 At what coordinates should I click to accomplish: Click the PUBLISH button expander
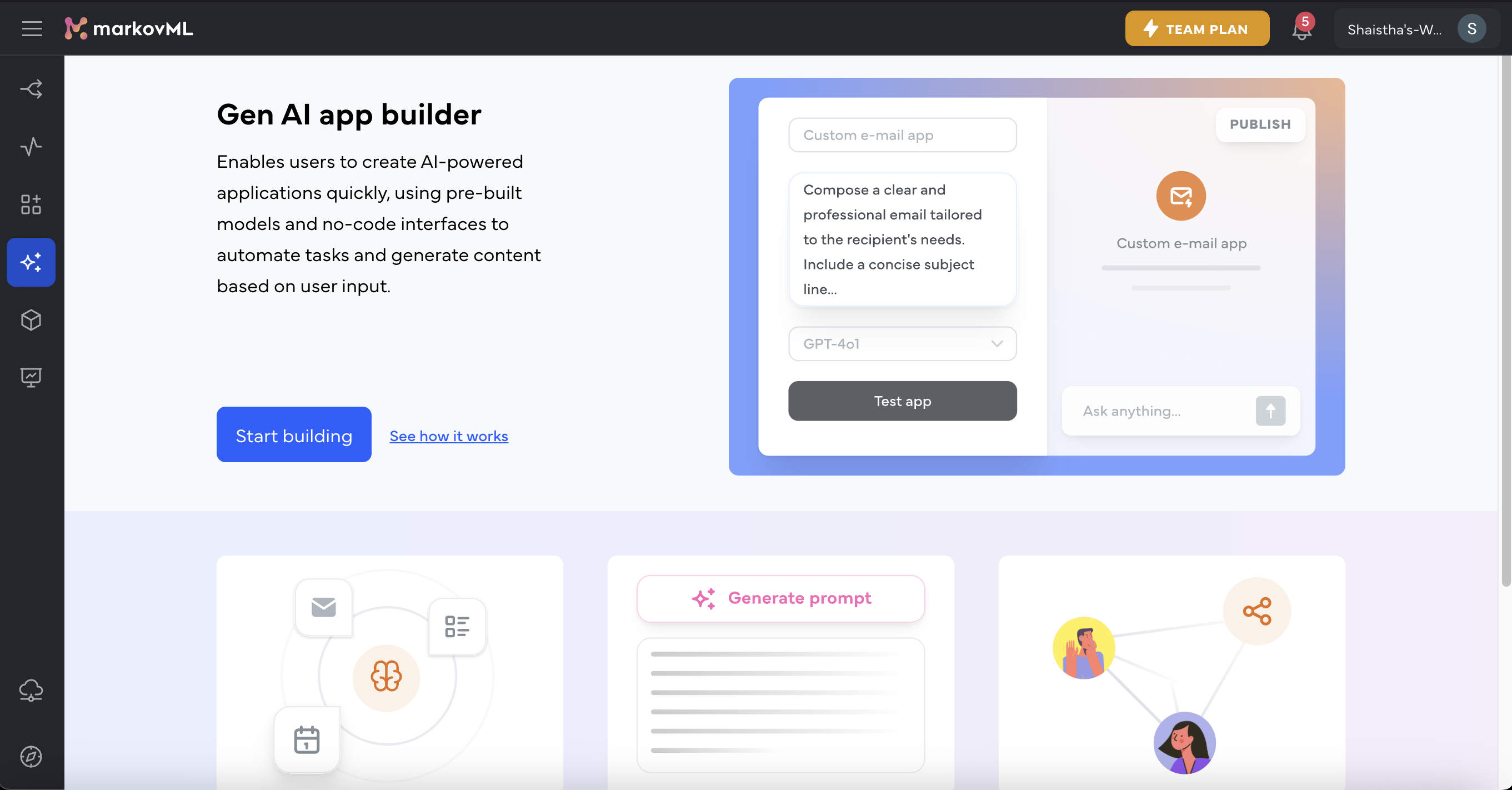point(1261,123)
